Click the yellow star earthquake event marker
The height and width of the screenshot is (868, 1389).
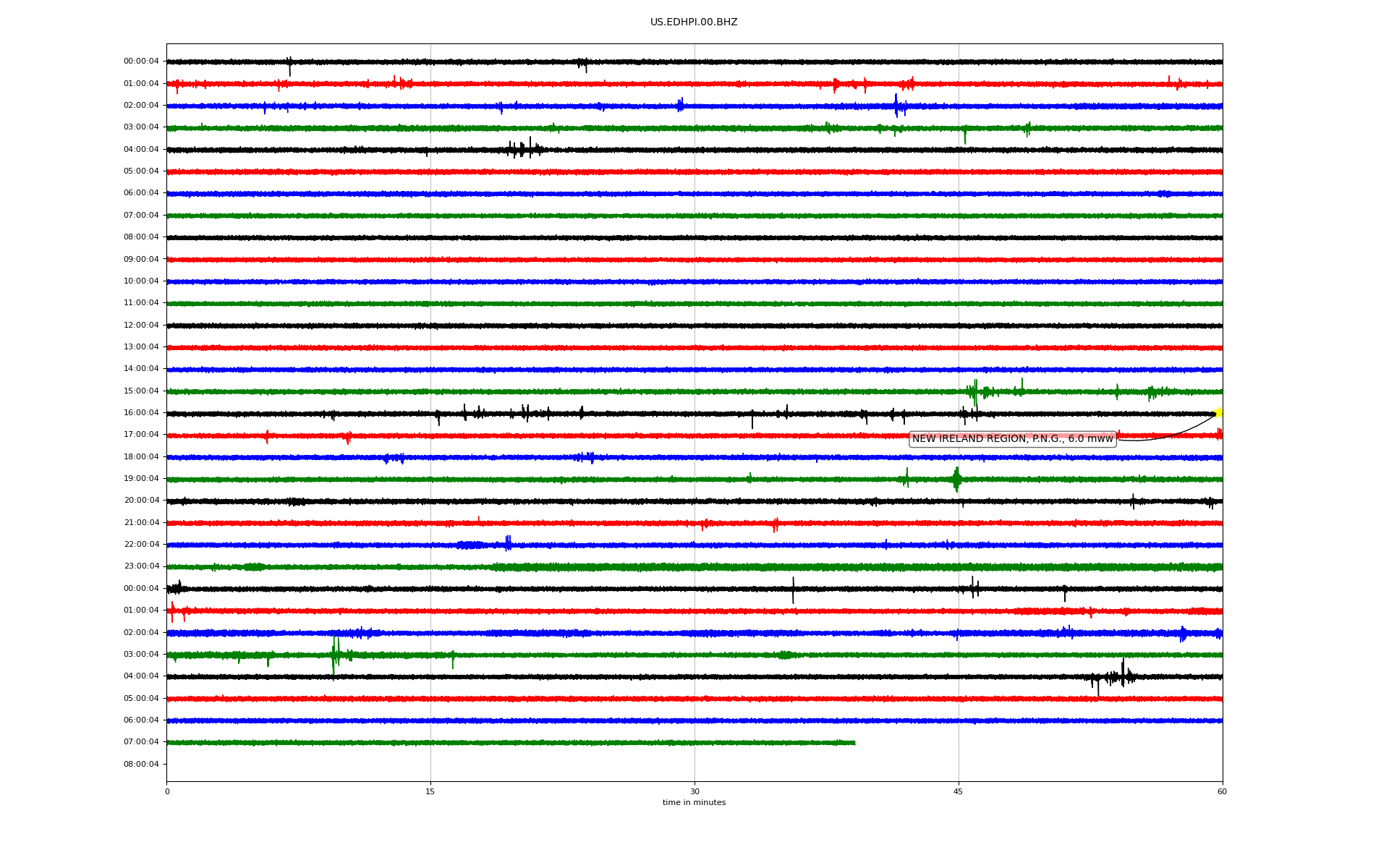coord(1218,412)
